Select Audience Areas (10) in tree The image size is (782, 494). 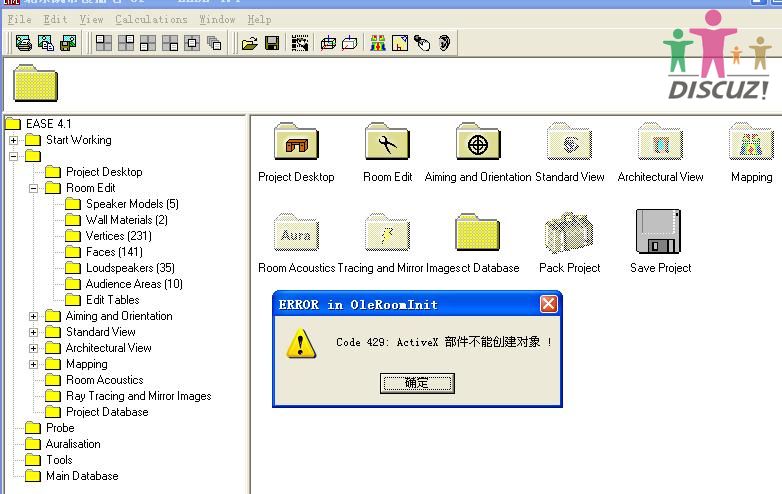tap(134, 284)
